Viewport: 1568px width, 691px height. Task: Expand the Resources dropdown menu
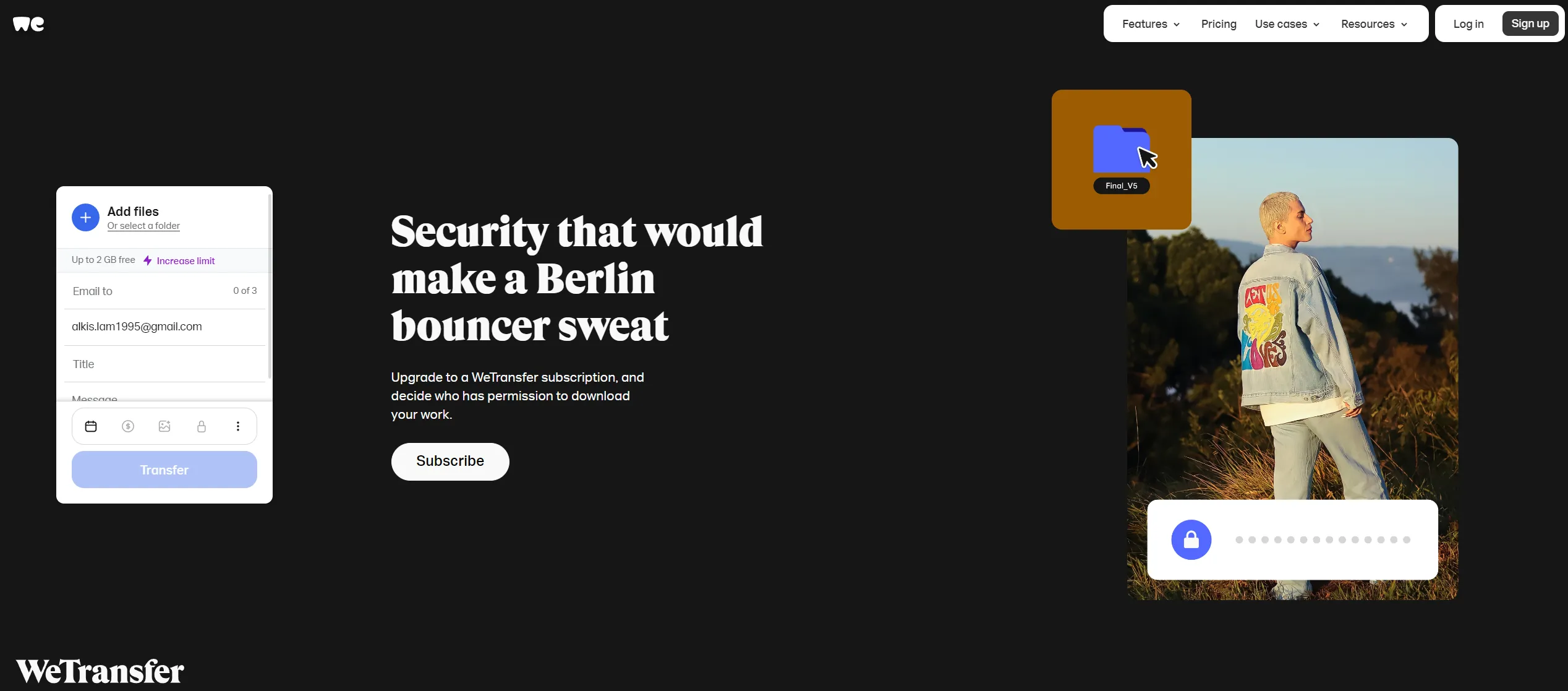pyautogui.click(x=1374, y=23)
